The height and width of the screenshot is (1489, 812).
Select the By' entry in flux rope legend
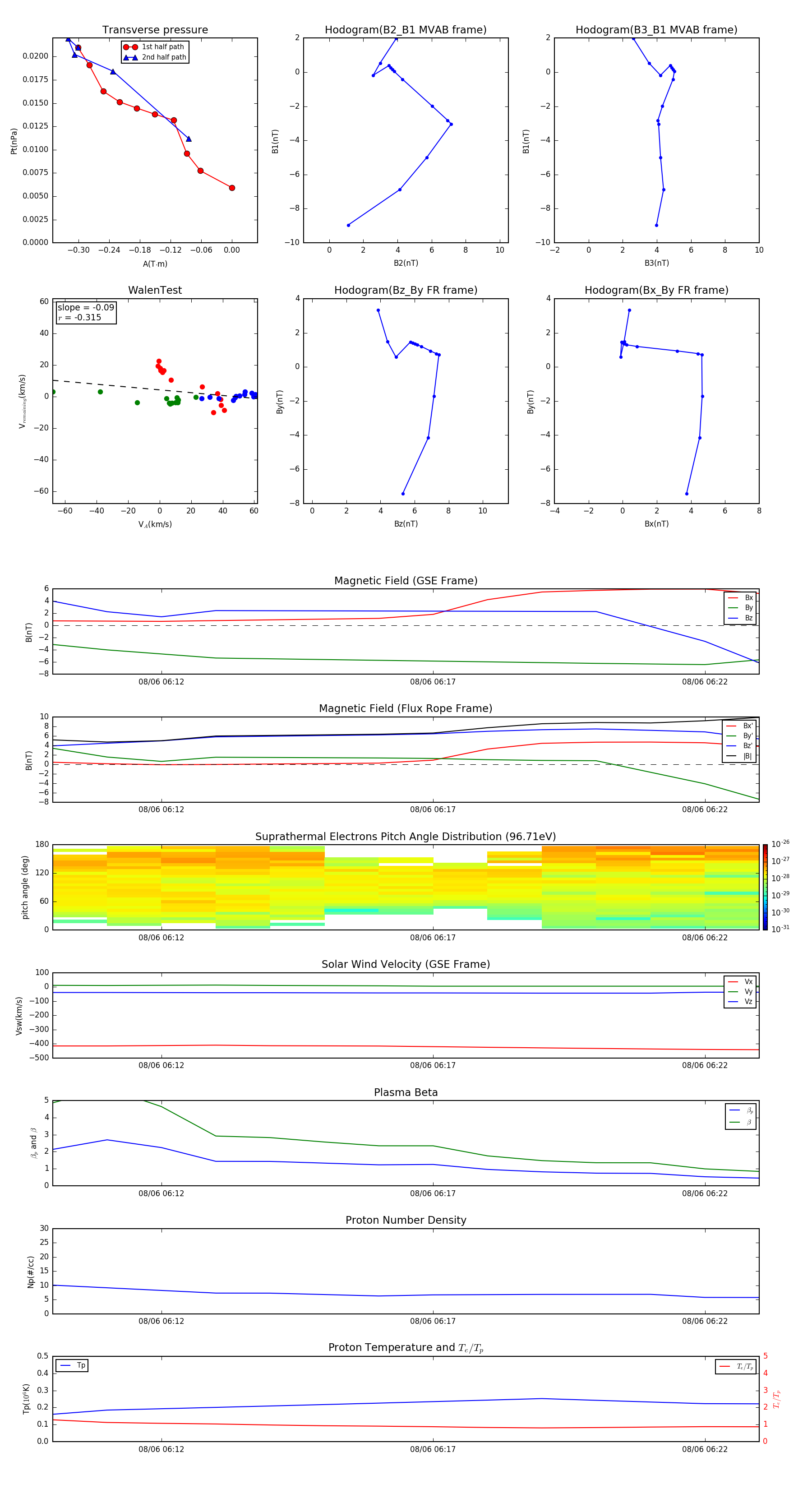pyautogui.click(x=740, y=736)
